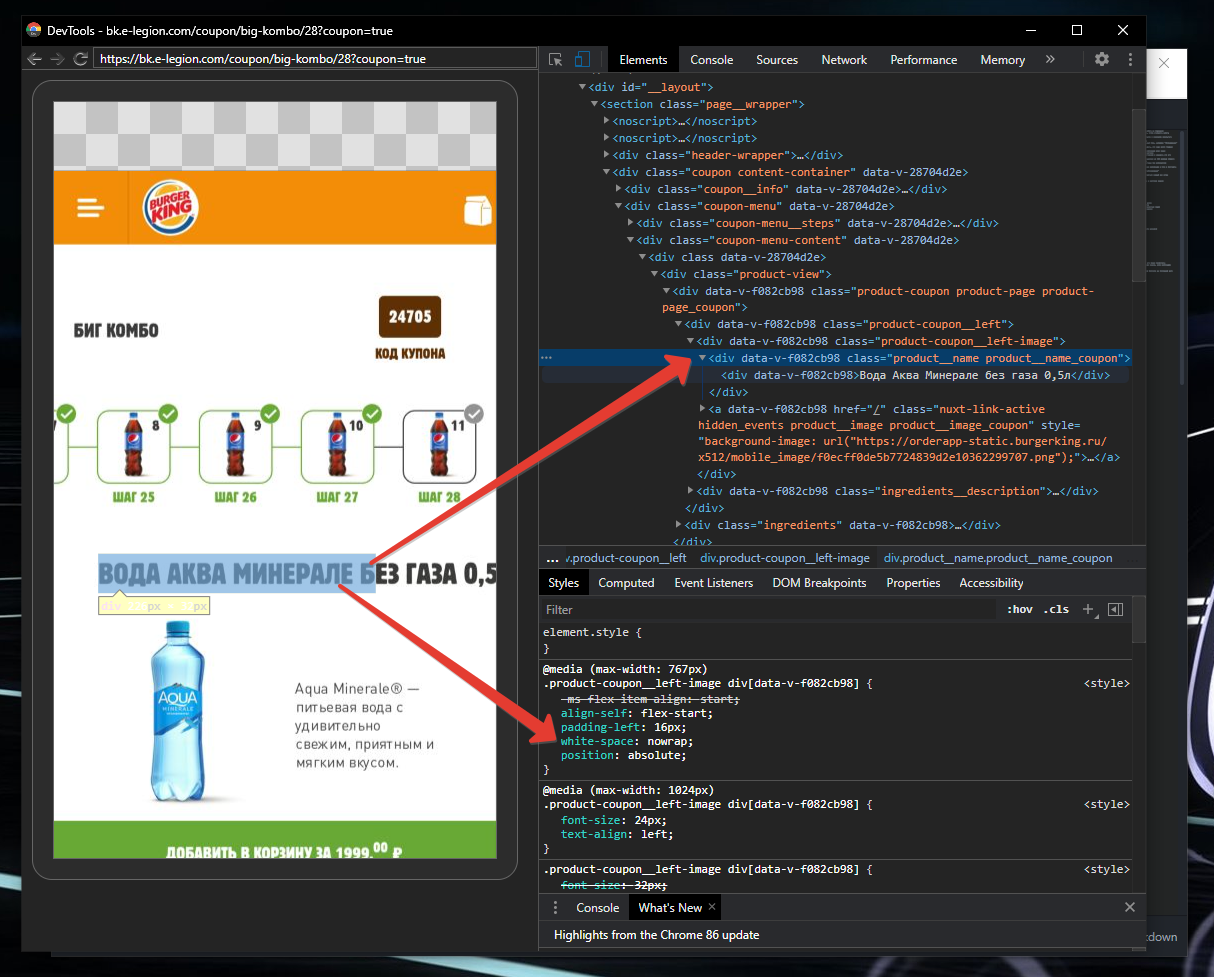Expand the header-wrapper div node

(607, 155)
